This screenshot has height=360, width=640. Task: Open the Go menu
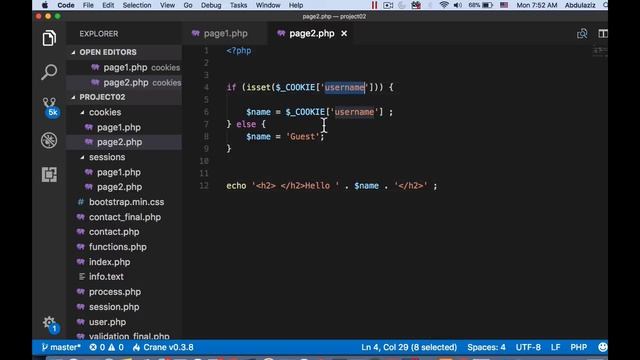(x=188, y=5)
